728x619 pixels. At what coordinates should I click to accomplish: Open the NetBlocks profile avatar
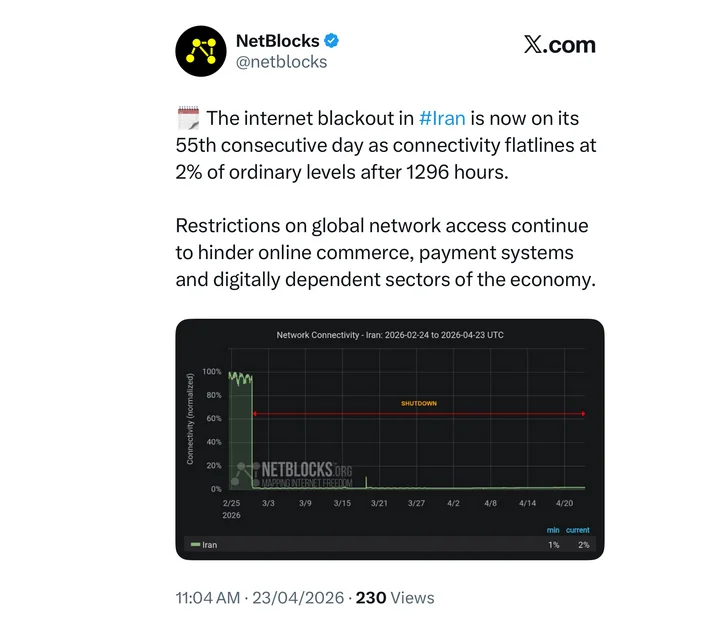[x=201, y=51]
